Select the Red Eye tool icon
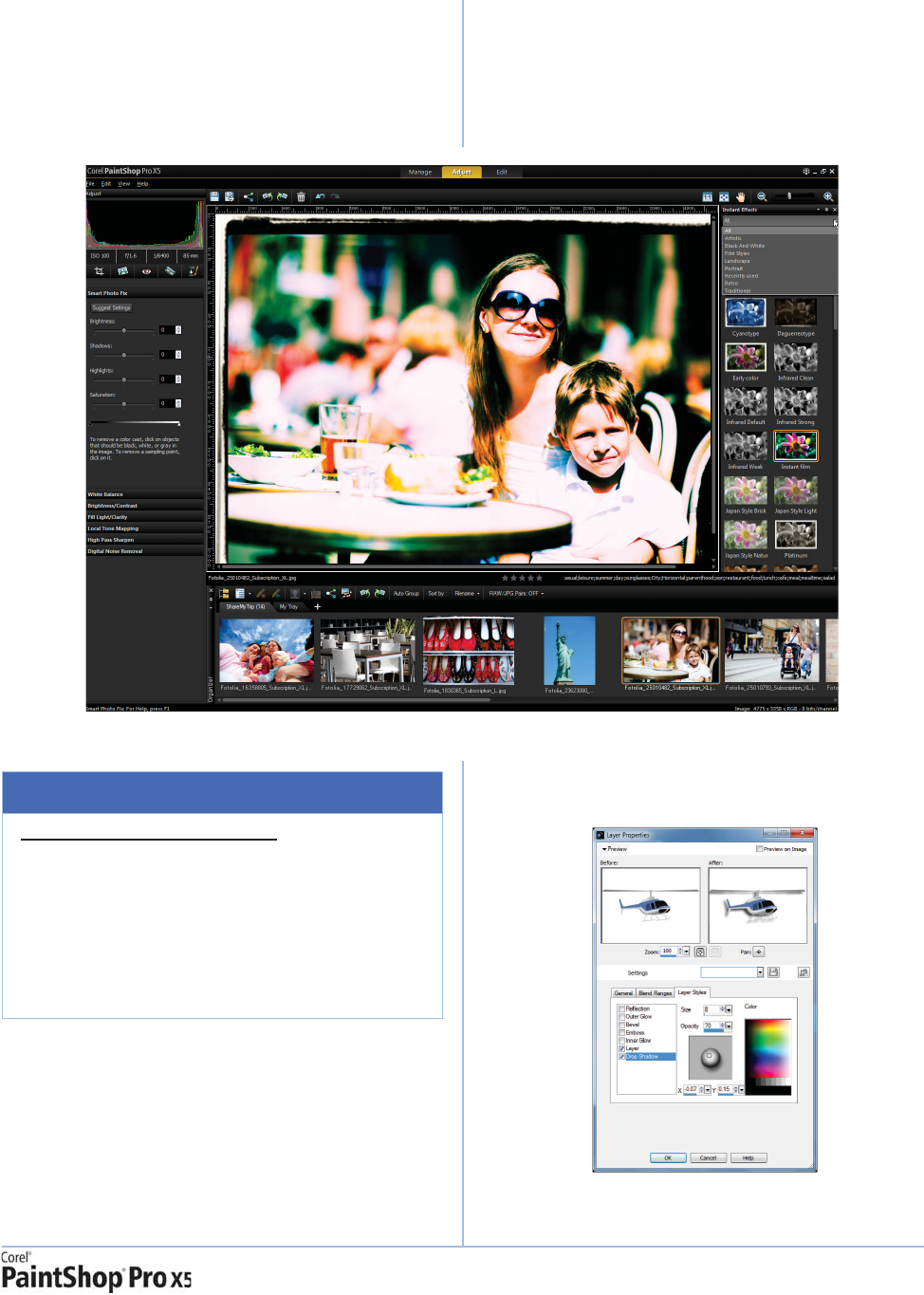This screenshot has height=1295, width=924. point(146,271)
